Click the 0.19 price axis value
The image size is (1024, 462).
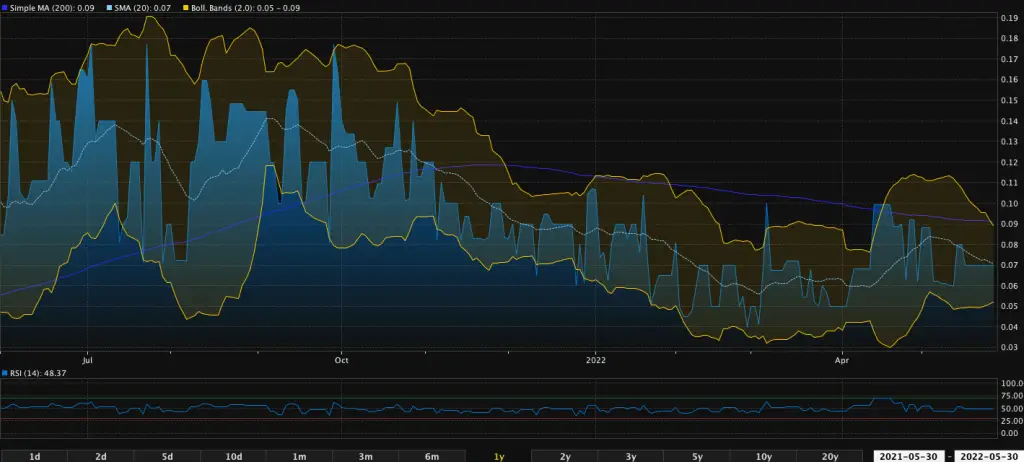coord(1010,18)
